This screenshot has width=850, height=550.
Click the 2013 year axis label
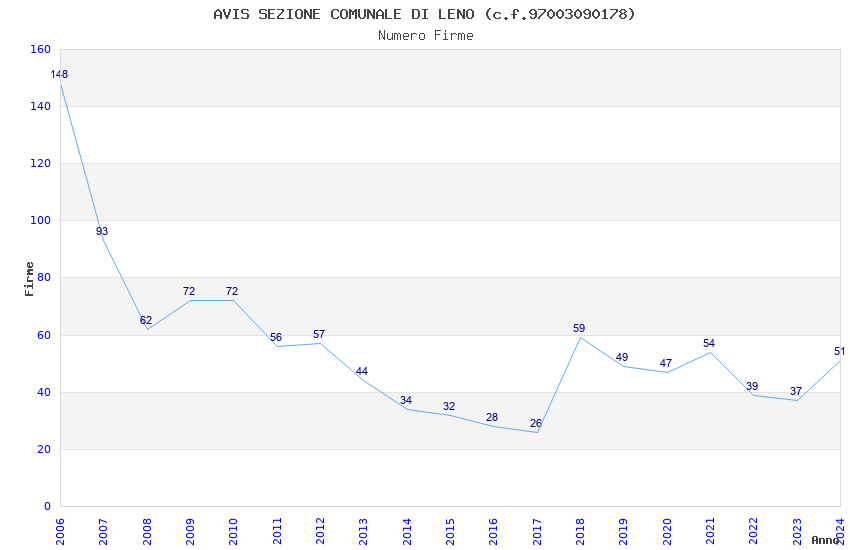364,532
